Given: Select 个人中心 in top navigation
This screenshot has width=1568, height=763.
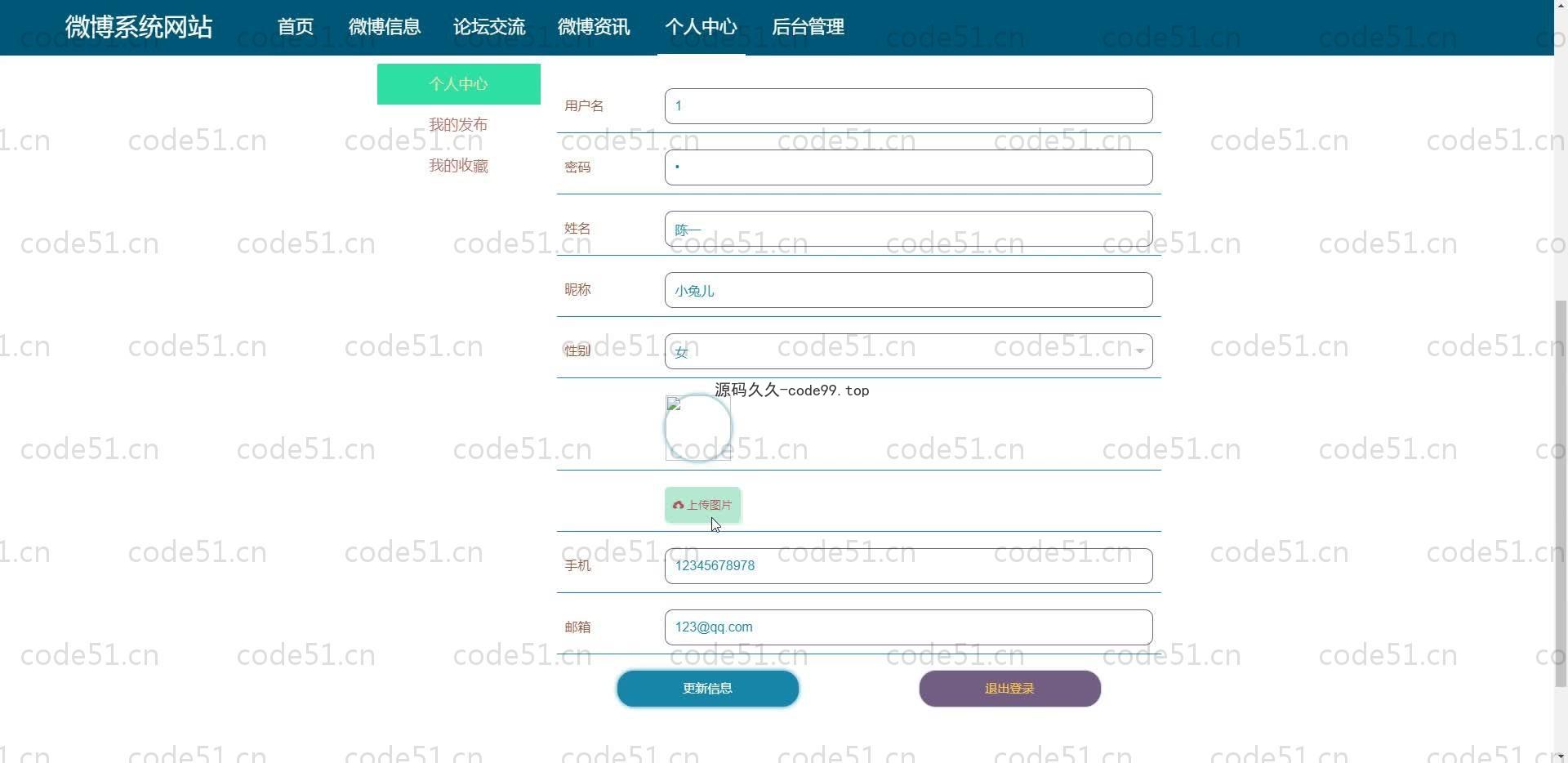Looking at the screenshot, I should [701, 27].
